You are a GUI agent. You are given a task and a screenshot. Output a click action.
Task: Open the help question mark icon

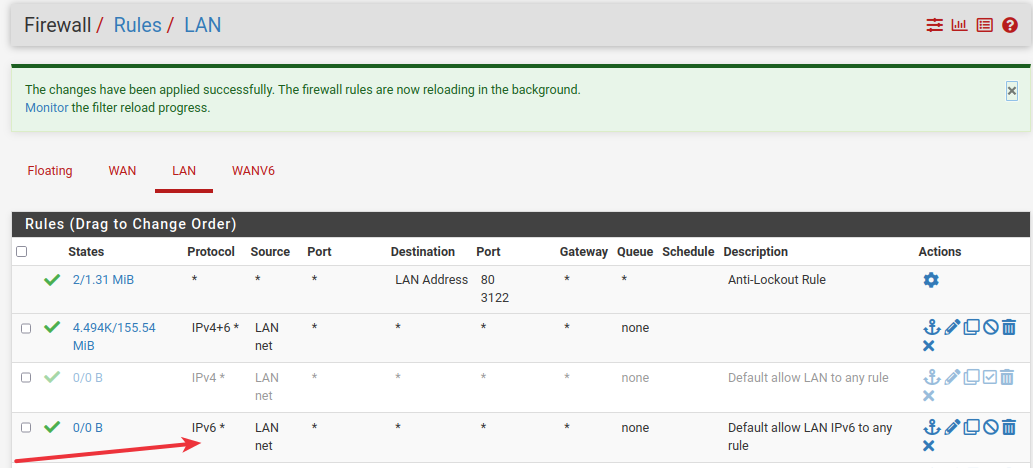pos(1009,25)
